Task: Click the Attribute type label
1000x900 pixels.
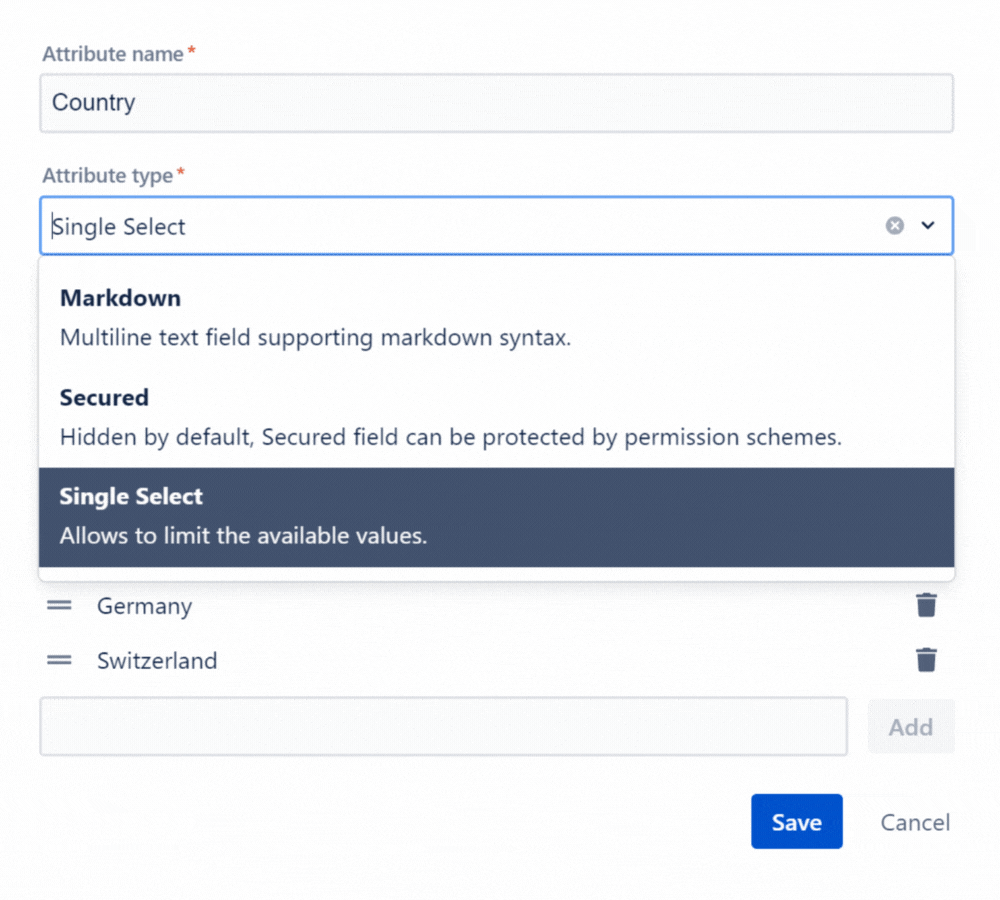Action: 108,176
